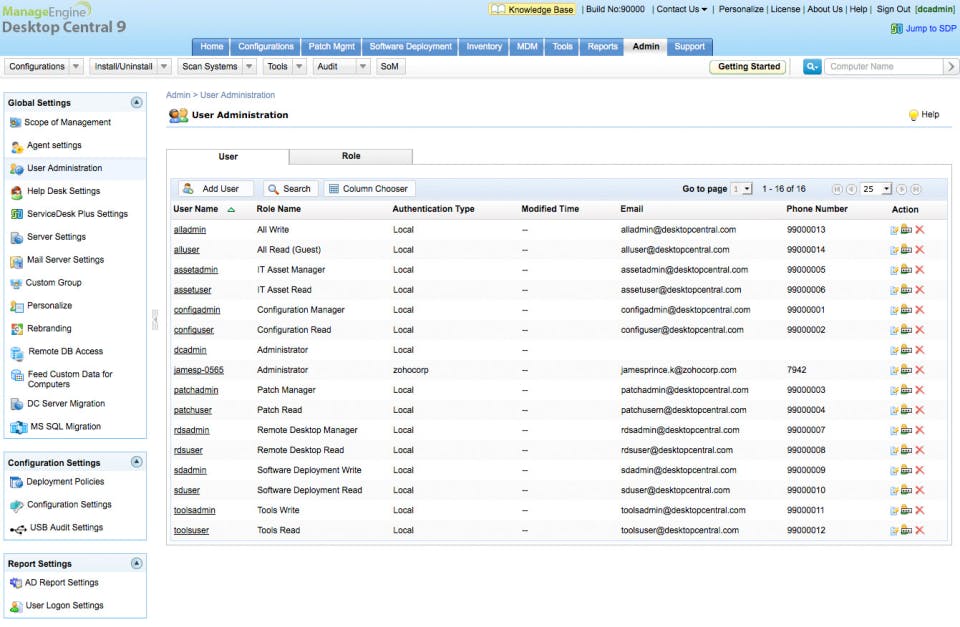The height and width of the screenshot is (627, 960).
Task: Collapse the Global Settings panel
Action: (136, 102)
